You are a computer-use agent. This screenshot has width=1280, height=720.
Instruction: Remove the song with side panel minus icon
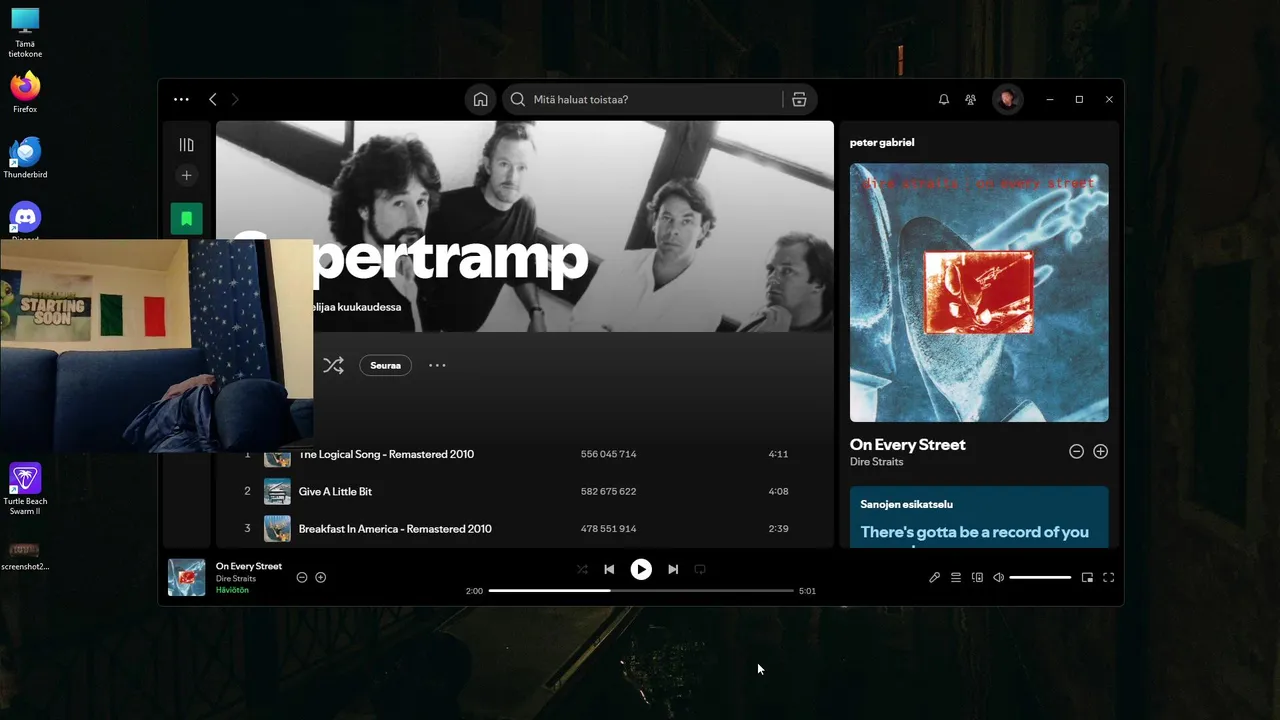point(1076,452)
